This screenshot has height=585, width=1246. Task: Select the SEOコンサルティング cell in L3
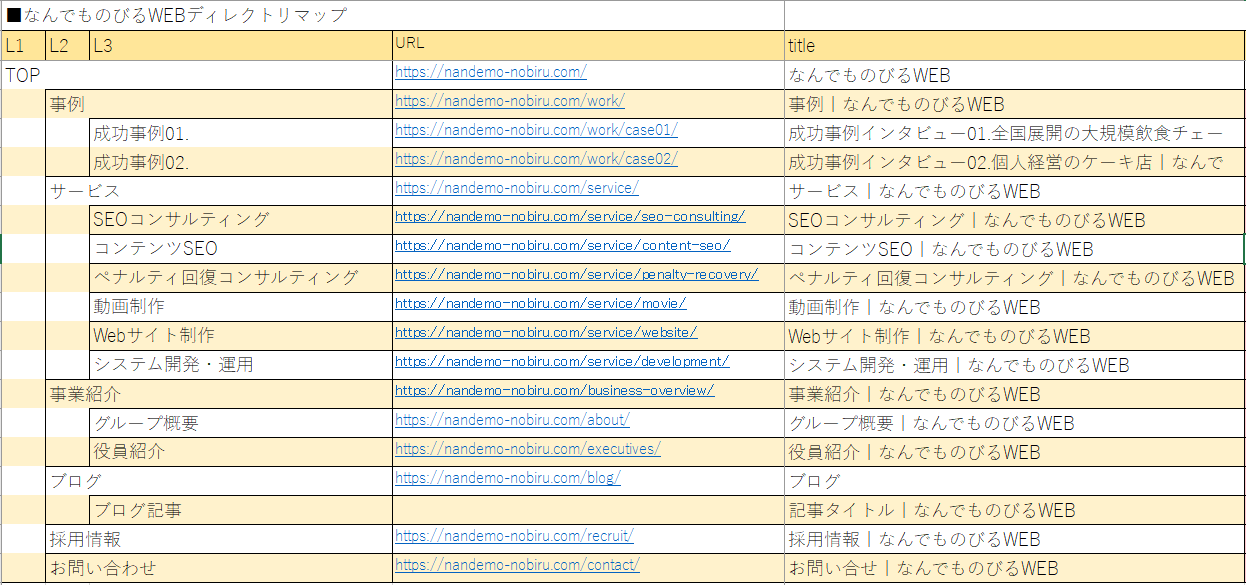click(241, 220)
